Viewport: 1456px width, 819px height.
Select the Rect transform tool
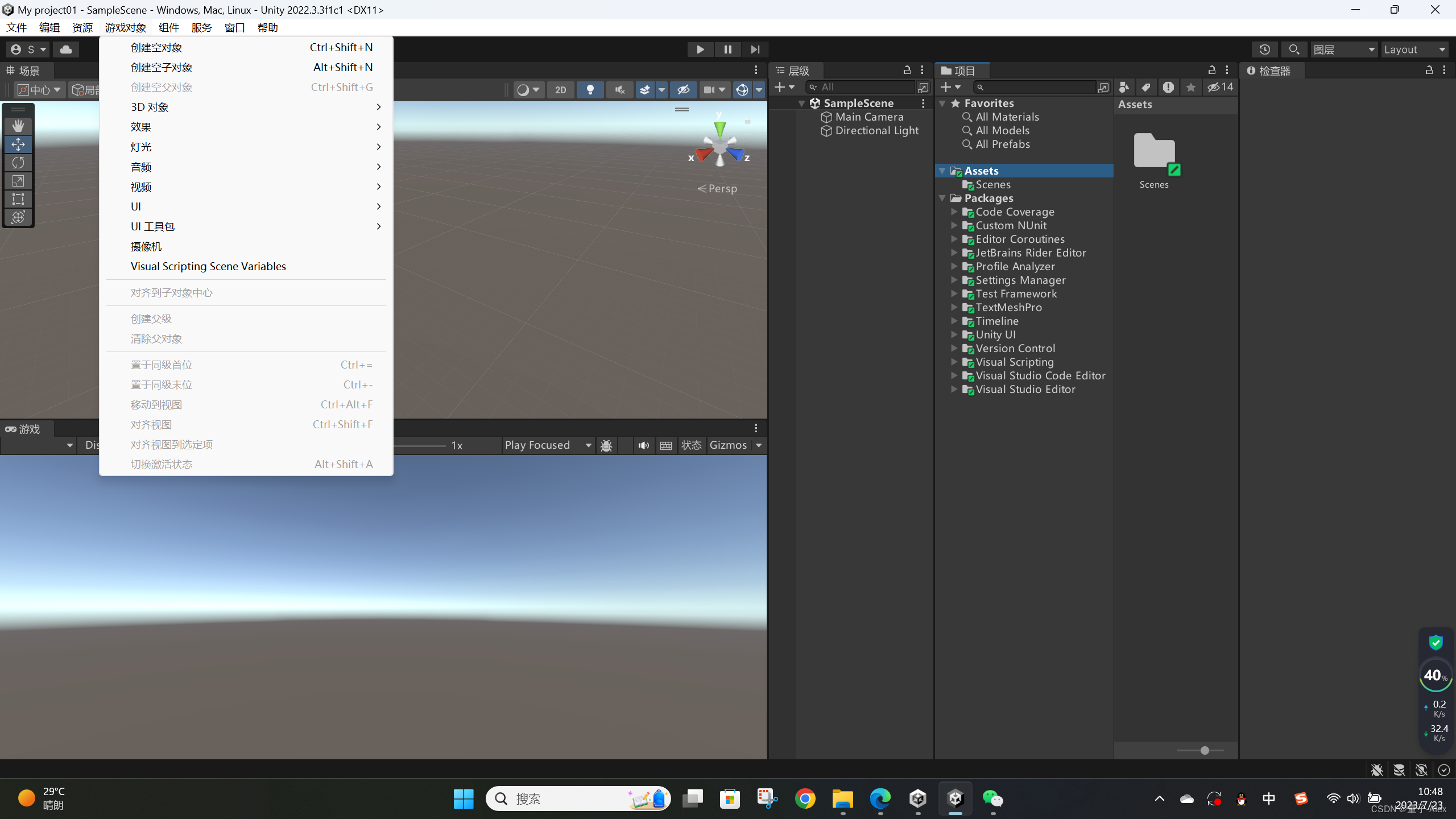[x=18, y=199]
